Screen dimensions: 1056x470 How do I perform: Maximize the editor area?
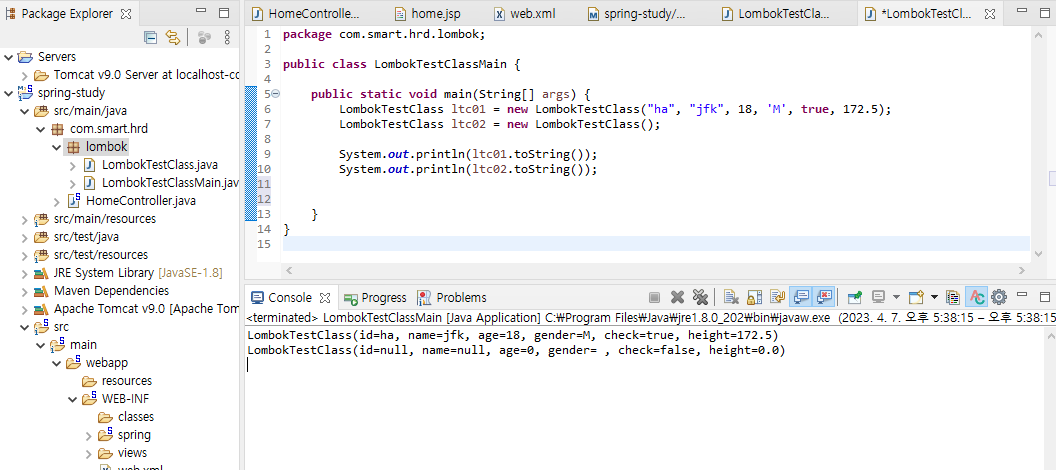click(1045, 12)
